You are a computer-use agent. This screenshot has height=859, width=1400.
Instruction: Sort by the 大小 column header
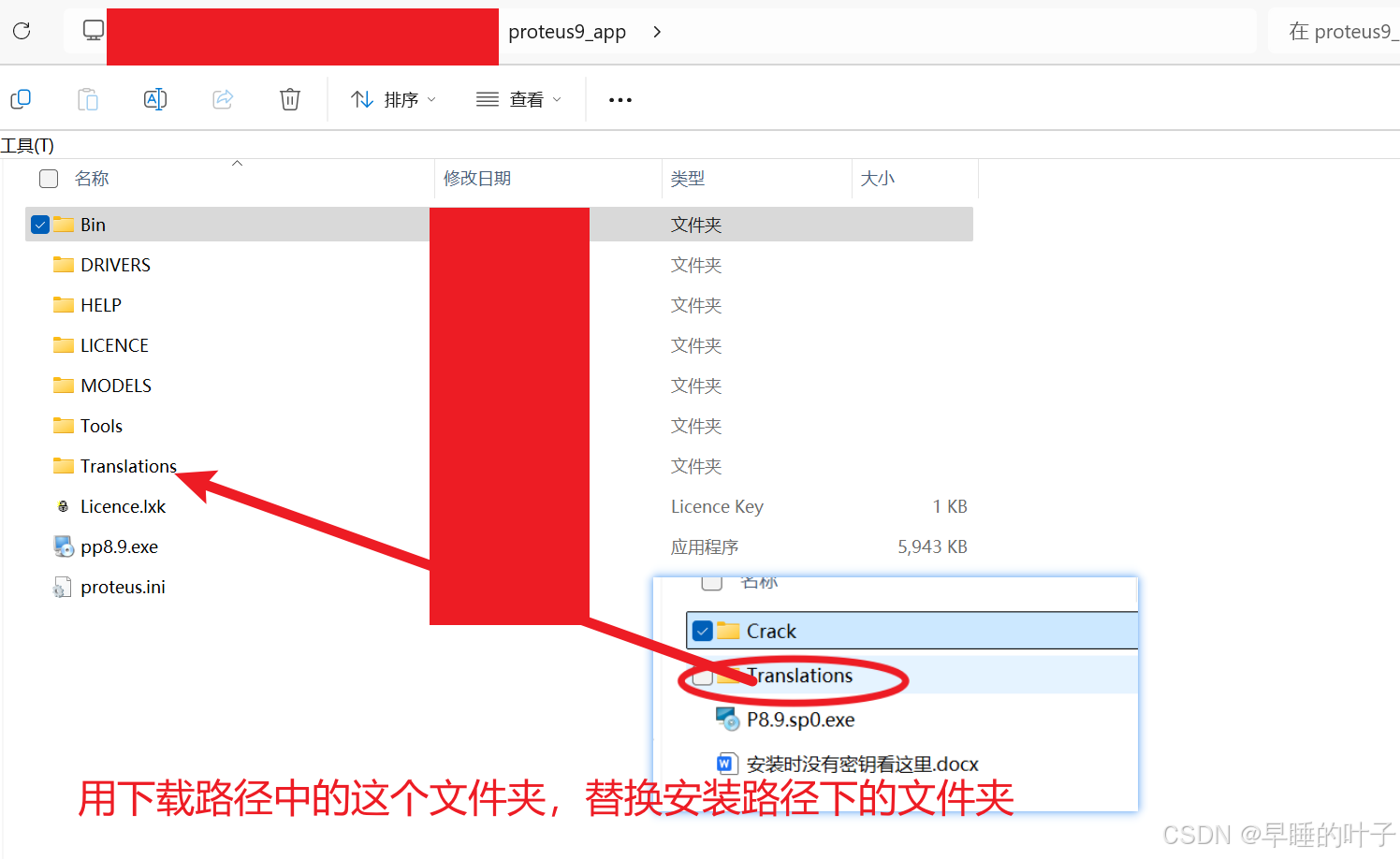[x=878, y=179]
